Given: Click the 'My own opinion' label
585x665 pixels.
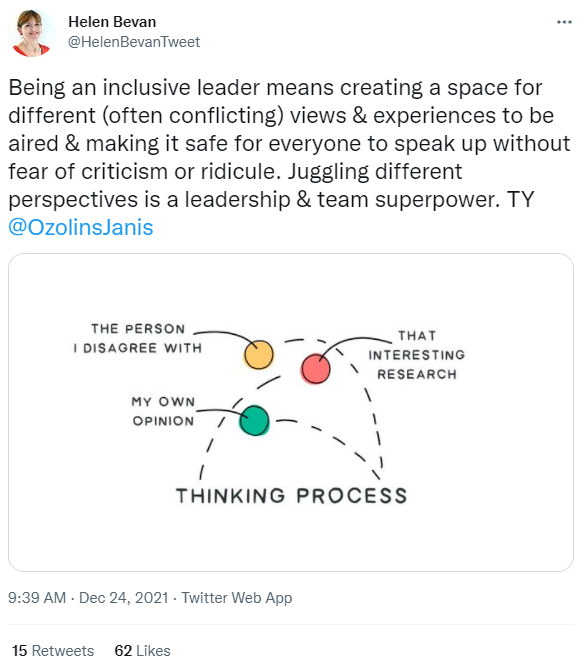Looking at the screenshot, I should 163,411.
